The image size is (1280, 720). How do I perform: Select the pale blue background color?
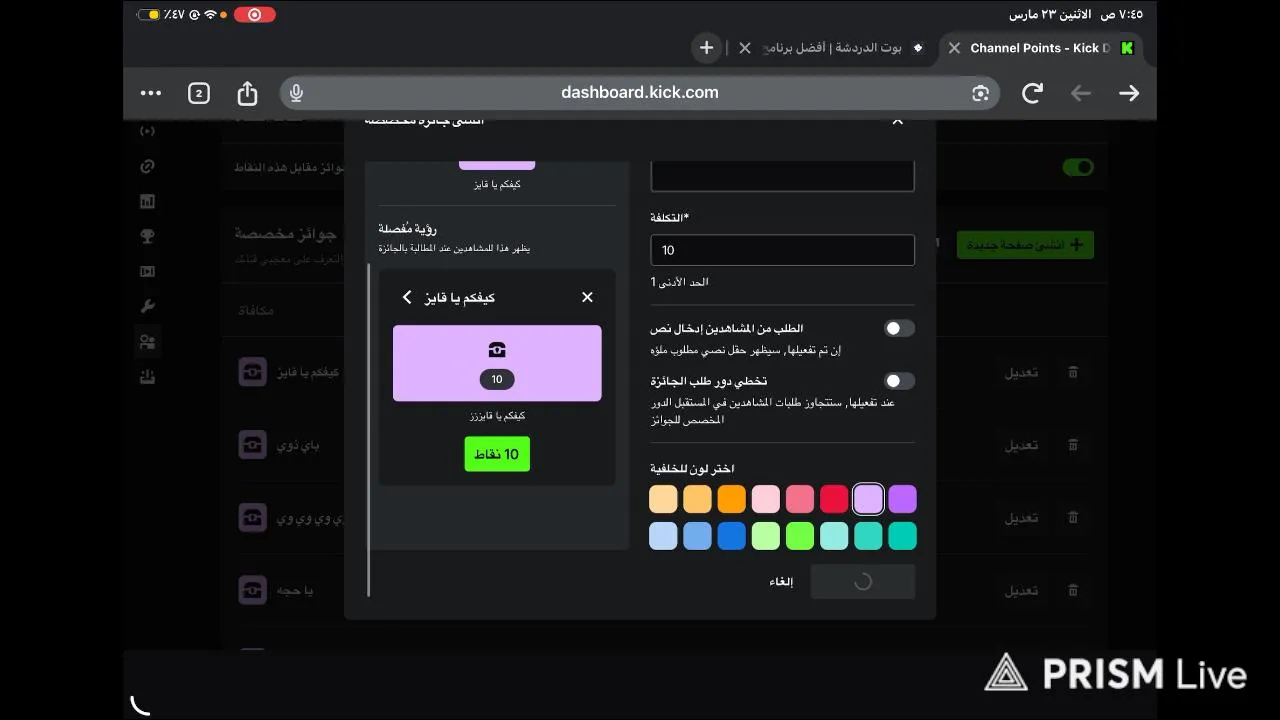663,536
